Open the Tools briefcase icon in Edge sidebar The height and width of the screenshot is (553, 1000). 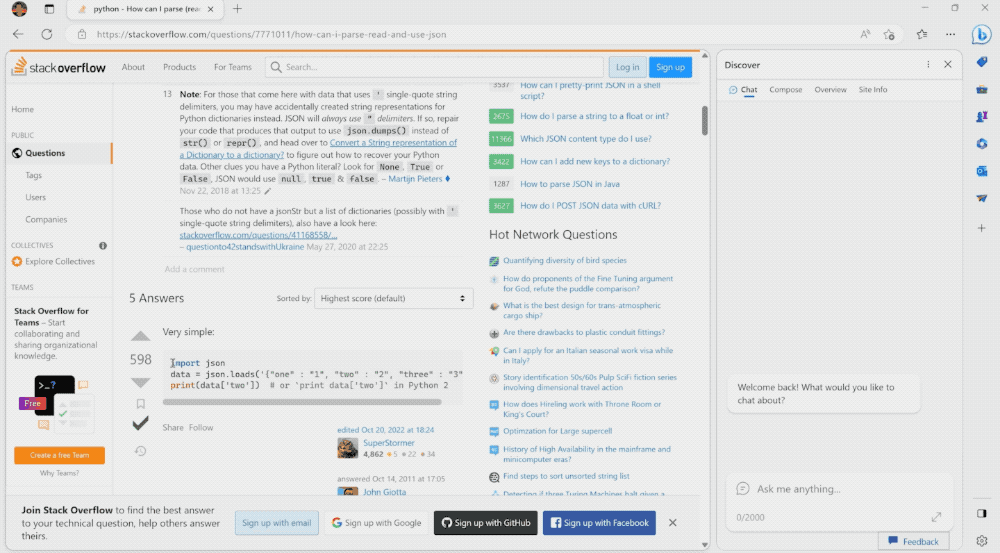pos(982,89)
